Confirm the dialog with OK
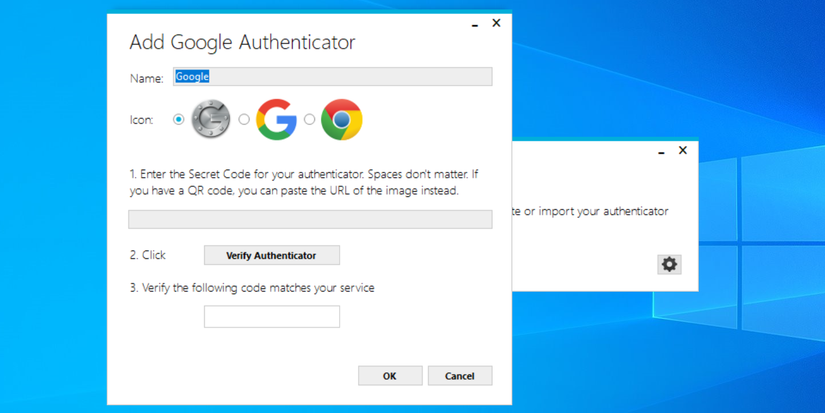 [x=390, y=376]
